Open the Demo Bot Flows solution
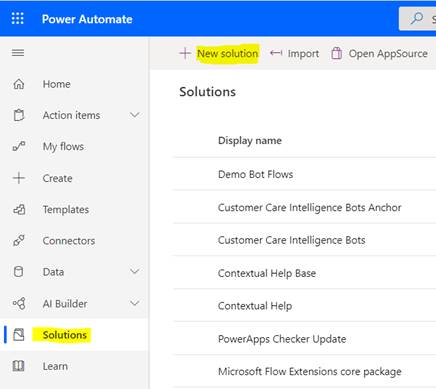The height and width of the screenshot is (389, 436). click(255, 174)
